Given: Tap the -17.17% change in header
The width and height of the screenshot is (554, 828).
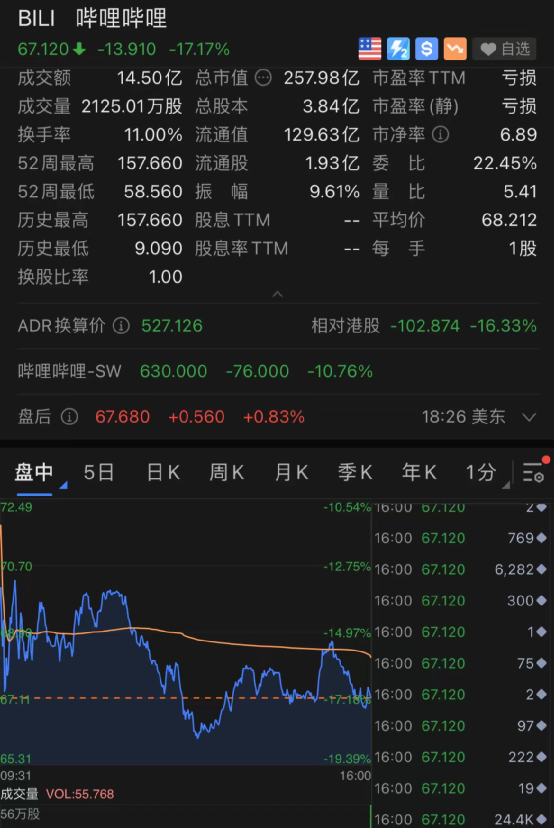Looking at the screenshot, I should point(199,49).
